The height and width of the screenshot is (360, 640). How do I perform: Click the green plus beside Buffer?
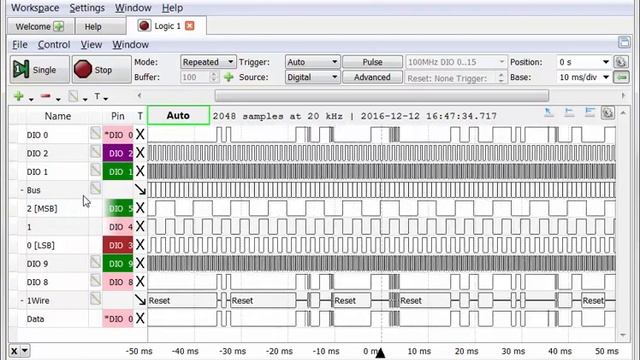click(x=229, y=77)
